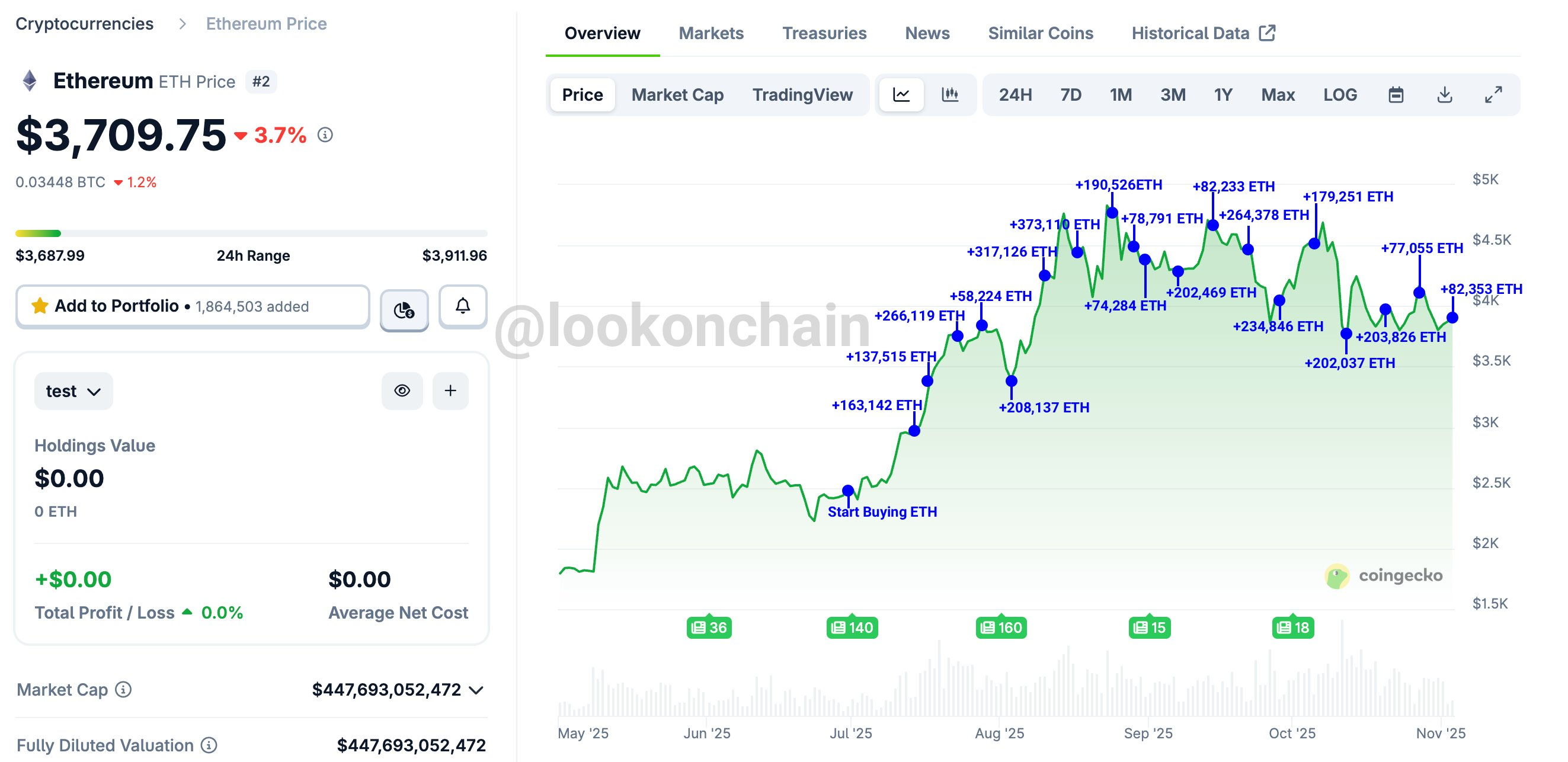Select the line chart view icon

[901, 94]
